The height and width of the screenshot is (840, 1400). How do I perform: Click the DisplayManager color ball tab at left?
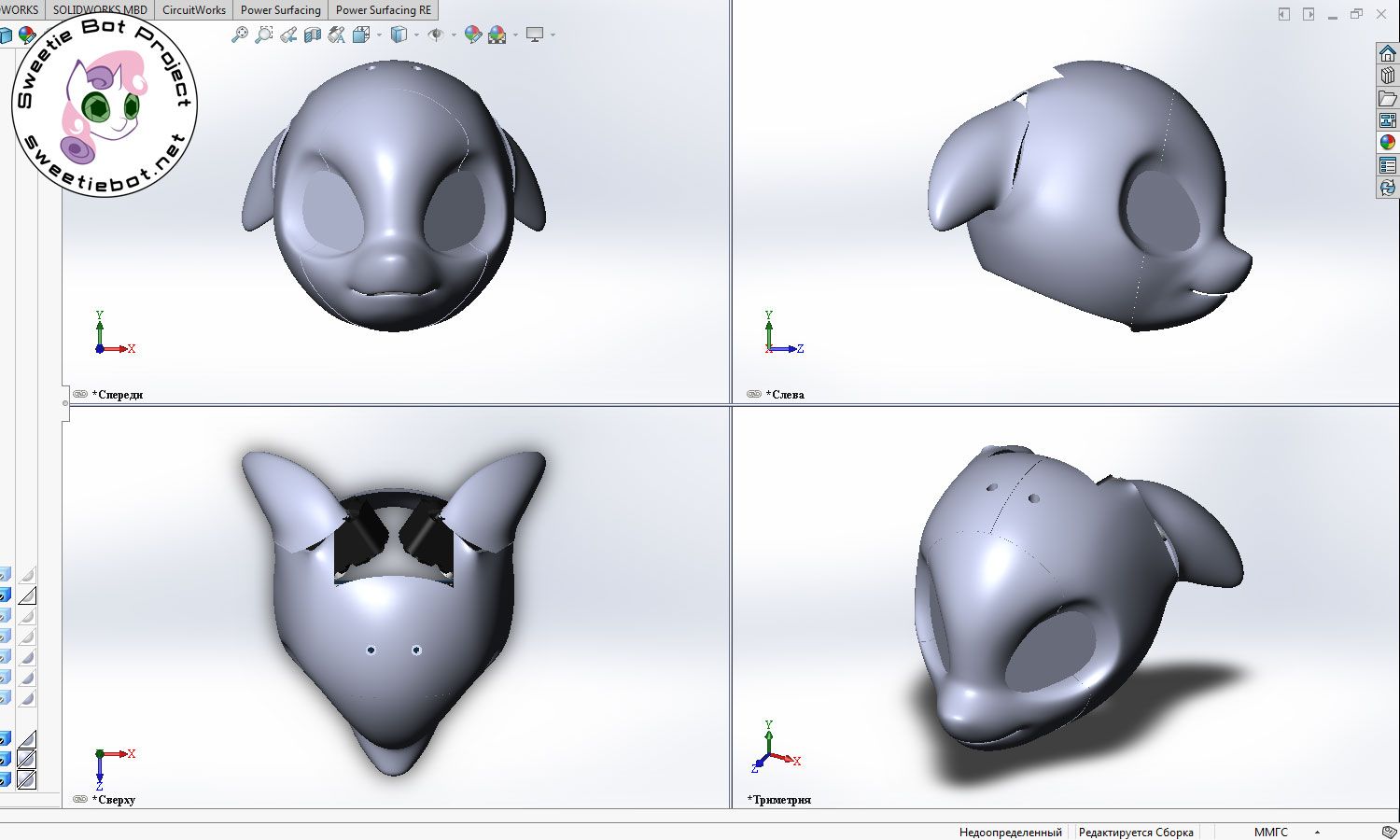[27, 35]
